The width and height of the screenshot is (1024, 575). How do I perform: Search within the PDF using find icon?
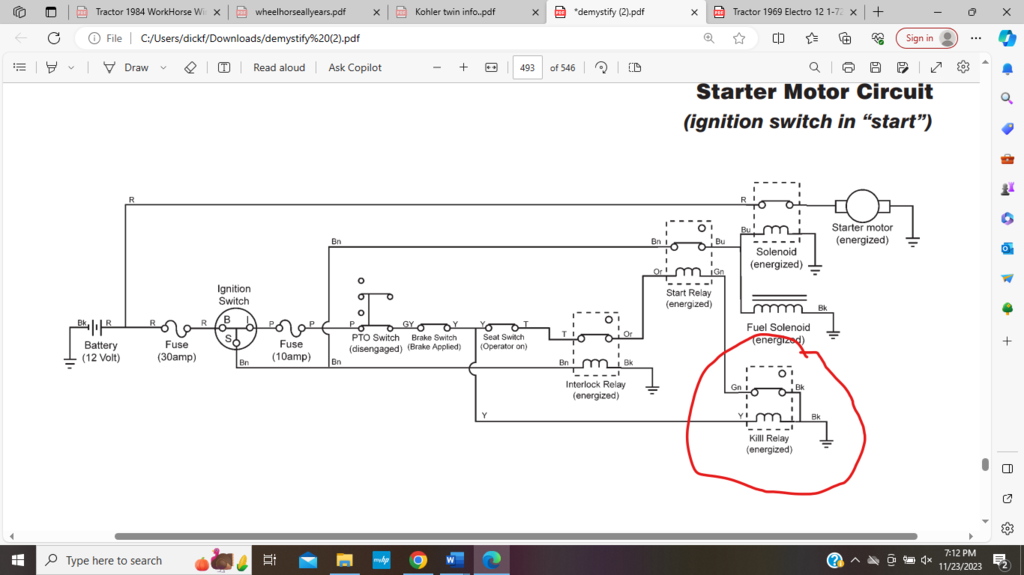(815, 67)
